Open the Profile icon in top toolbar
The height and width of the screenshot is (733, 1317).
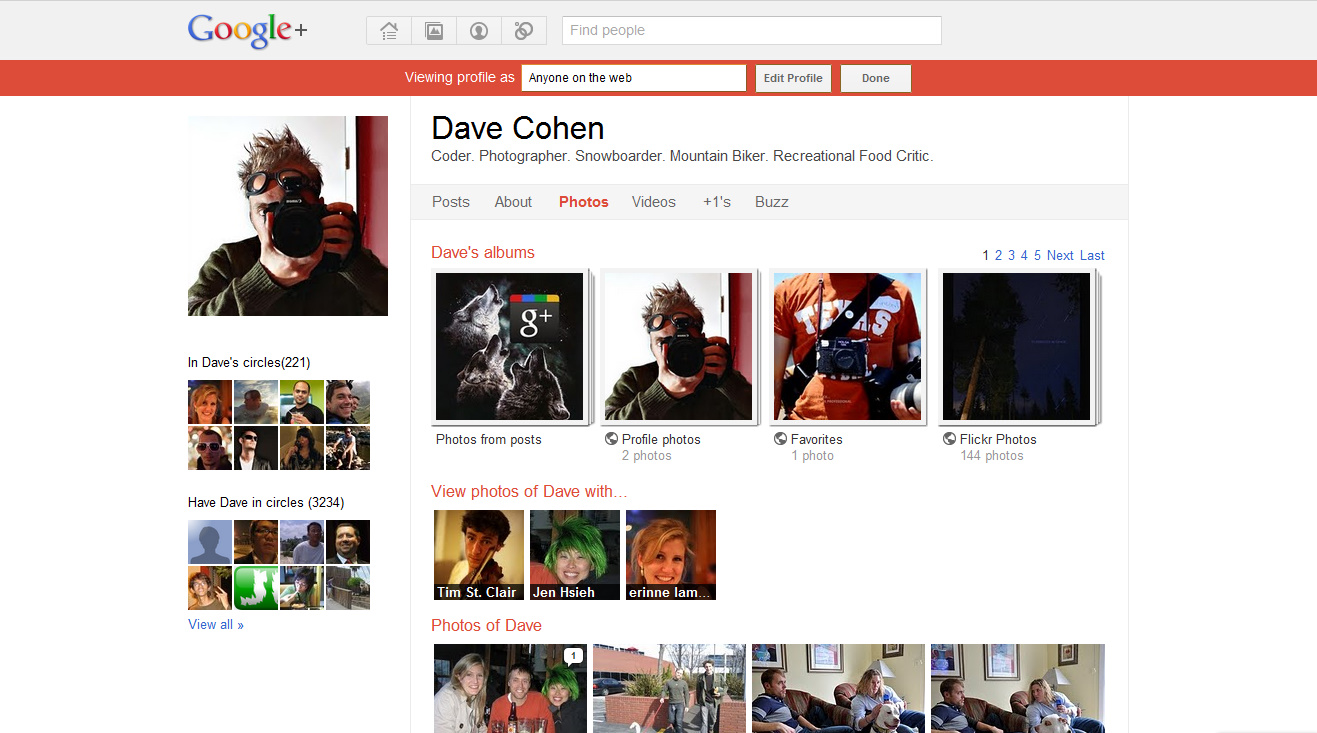[479, 31]
